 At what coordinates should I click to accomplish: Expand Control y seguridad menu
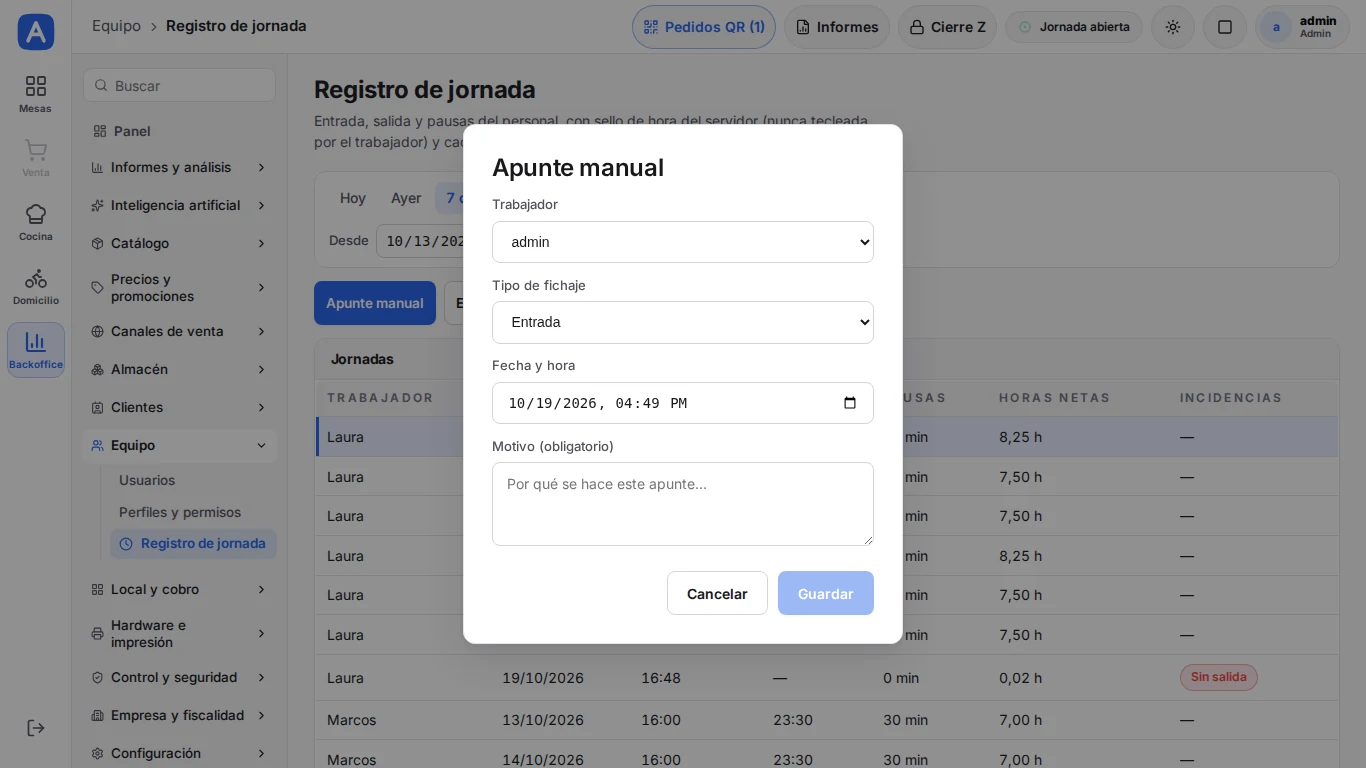tap(179, 677)
